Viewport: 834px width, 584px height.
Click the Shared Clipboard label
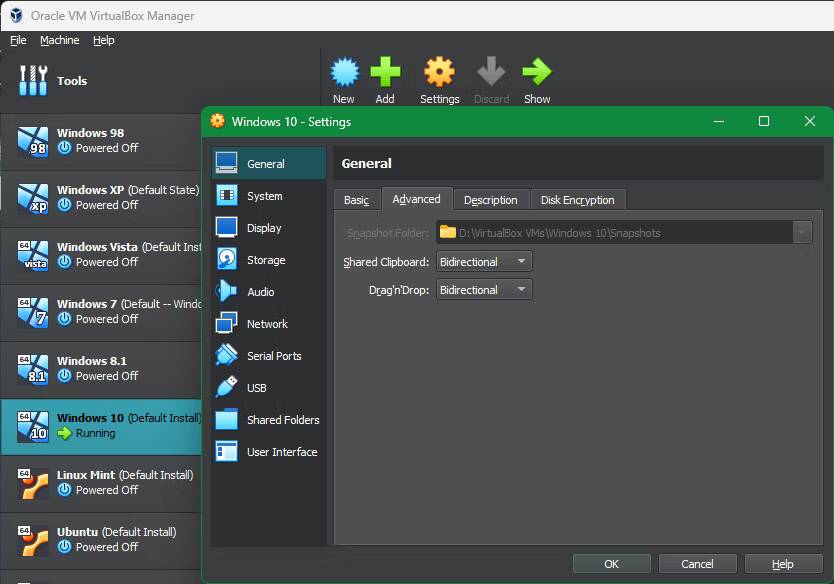(386, 262)
